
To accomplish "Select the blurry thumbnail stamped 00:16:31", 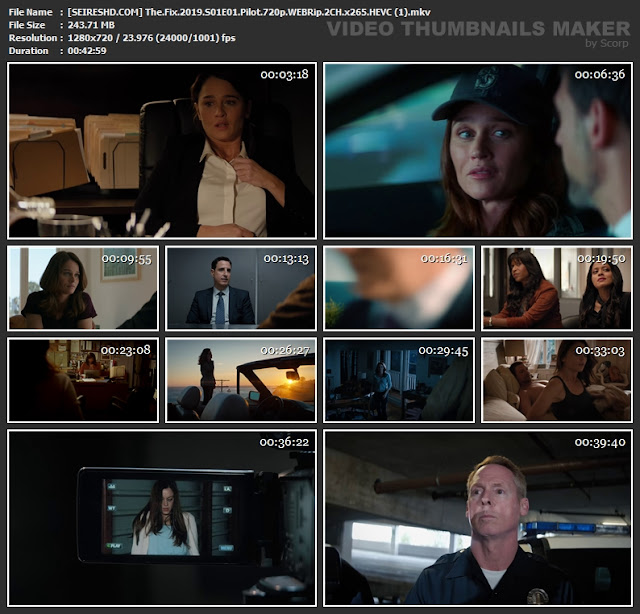I will tap(399, 288).
